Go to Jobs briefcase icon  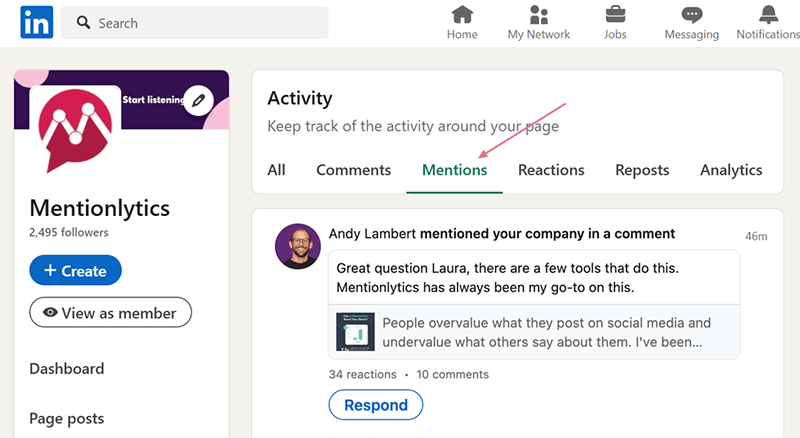pos(615,14)
